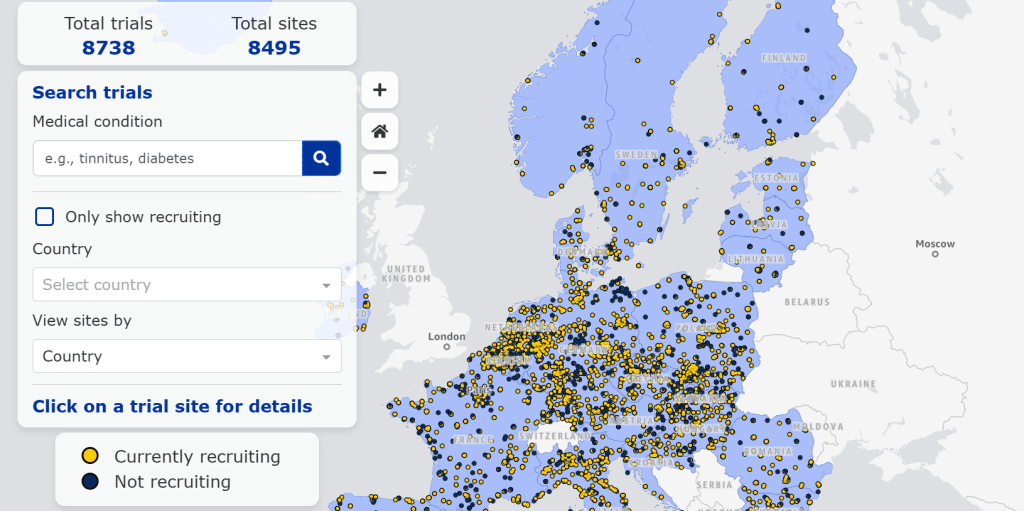The height and width of the screenshot is (511, 1024).
Task: Select the Ukraine label on the map
Action: click(853, 384)
